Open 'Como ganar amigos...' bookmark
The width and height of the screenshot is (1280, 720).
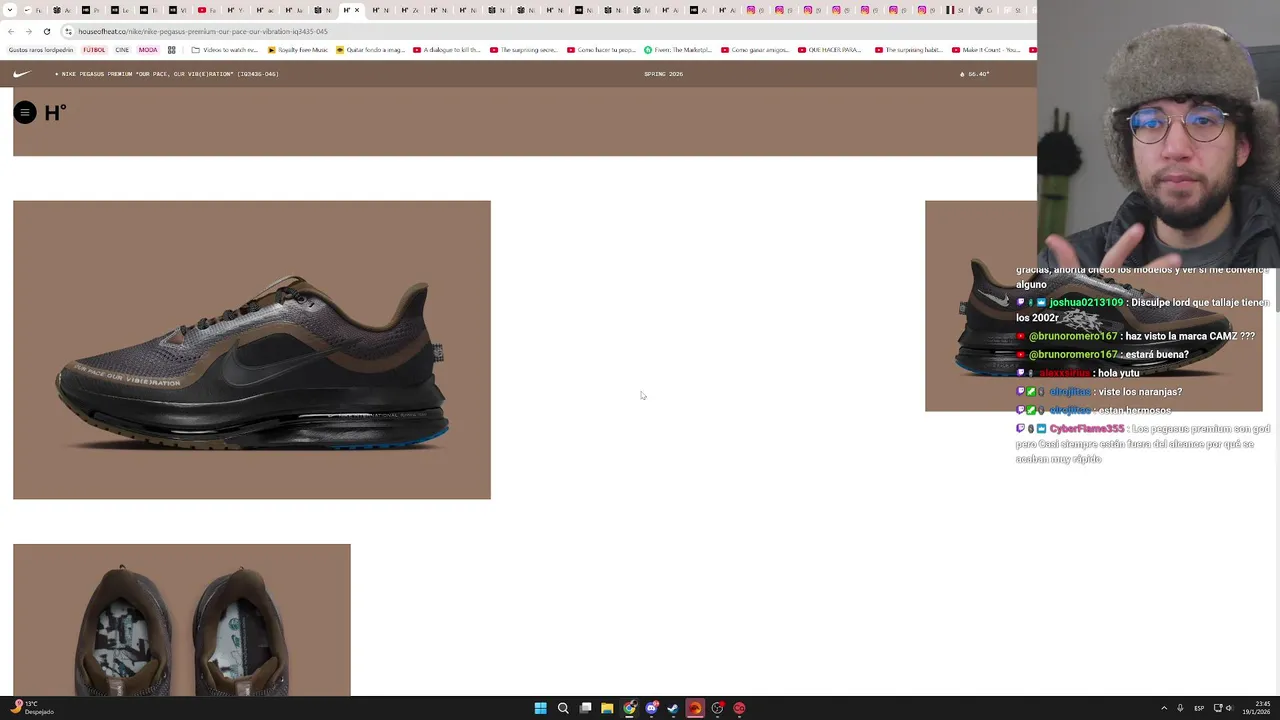(x=755, y=50)
